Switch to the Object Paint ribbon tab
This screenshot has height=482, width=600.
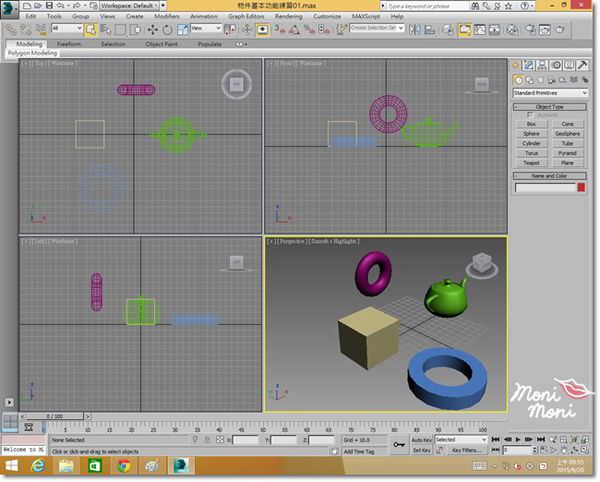pos(160,44)
